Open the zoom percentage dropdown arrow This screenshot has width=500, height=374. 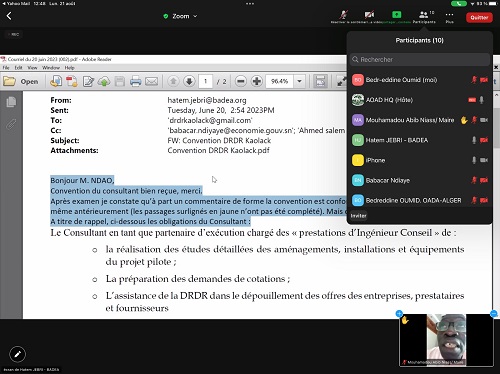click(299, 81)
